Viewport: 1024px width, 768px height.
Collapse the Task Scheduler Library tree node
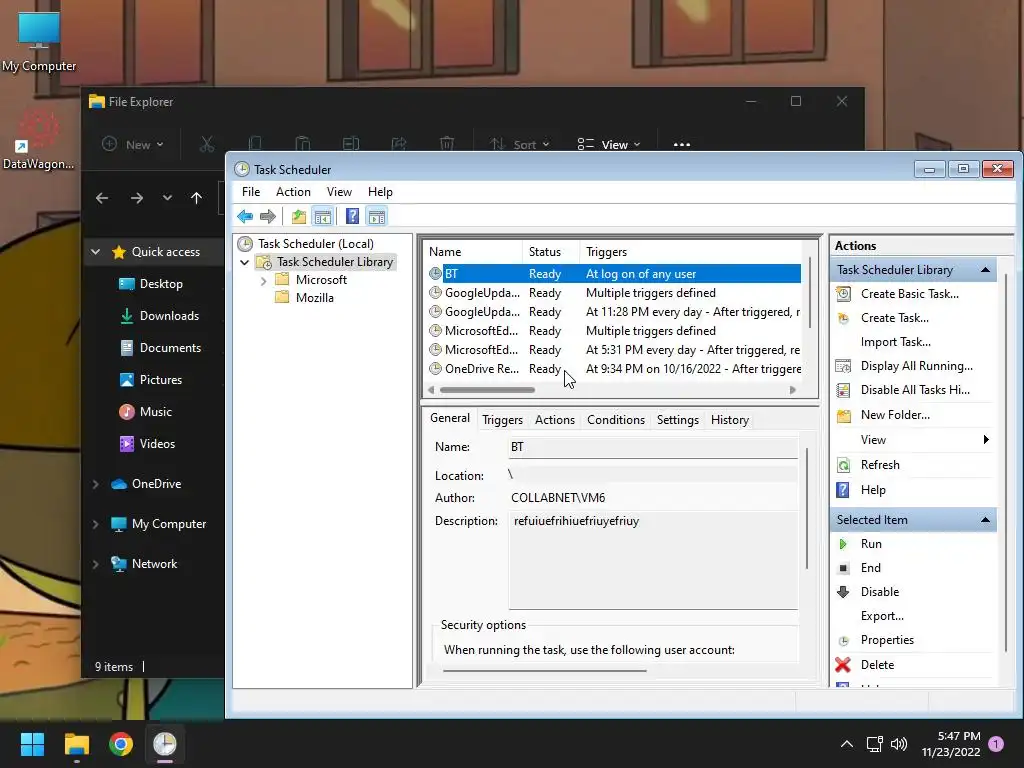point(244,262)
